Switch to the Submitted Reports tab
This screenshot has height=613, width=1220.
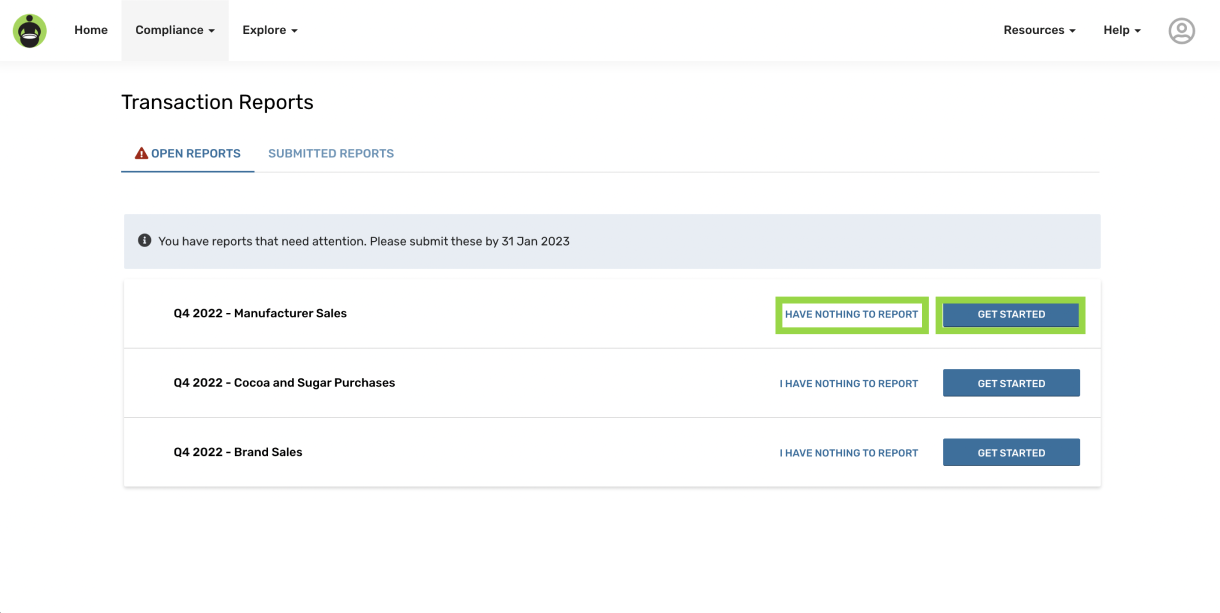(x=331, y=154)
